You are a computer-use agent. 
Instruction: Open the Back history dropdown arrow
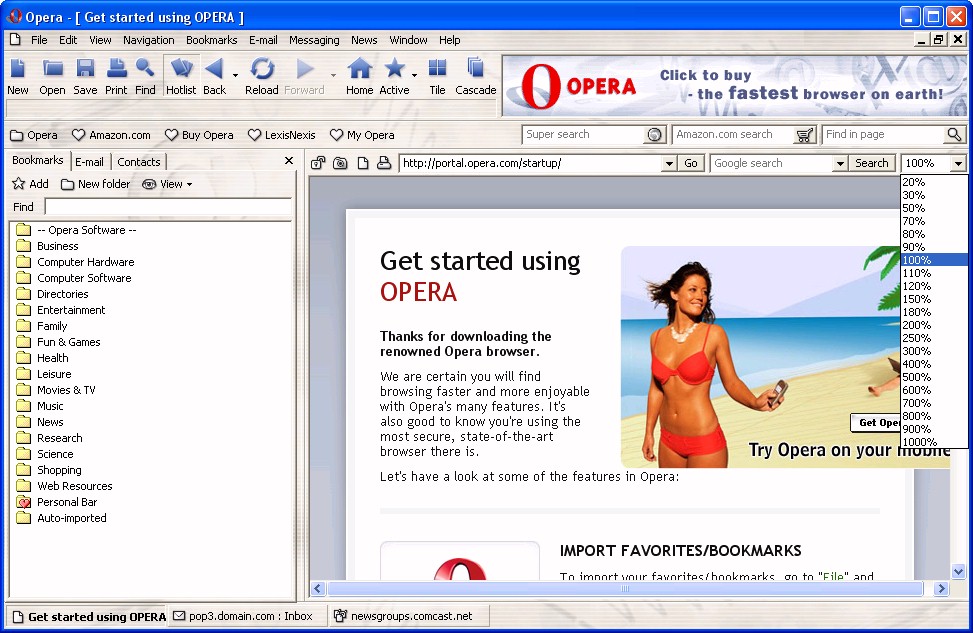click(235, 75)
